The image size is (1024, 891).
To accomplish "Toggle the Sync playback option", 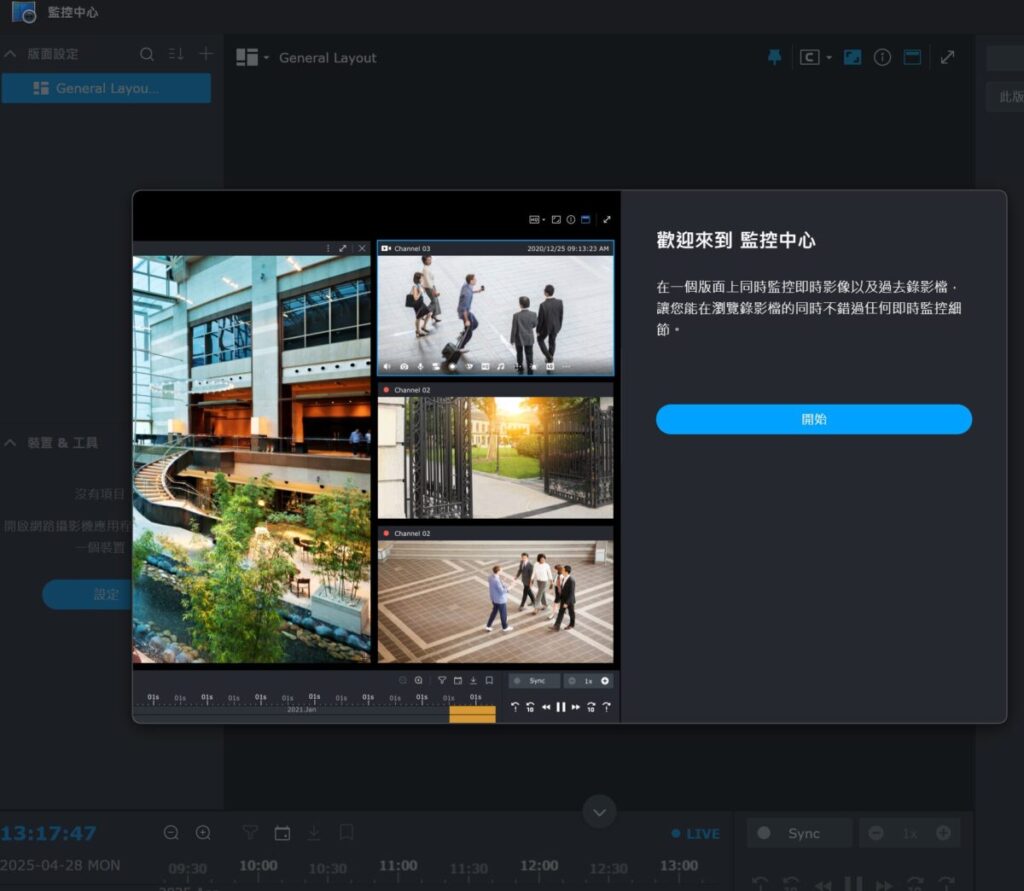I will tap(799, 833).
